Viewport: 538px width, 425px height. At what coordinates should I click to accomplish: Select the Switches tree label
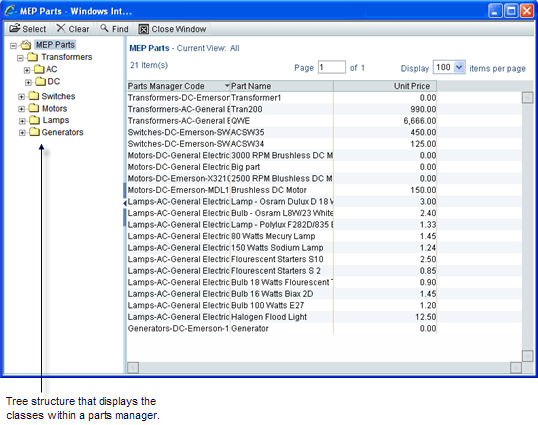(58, 96)
